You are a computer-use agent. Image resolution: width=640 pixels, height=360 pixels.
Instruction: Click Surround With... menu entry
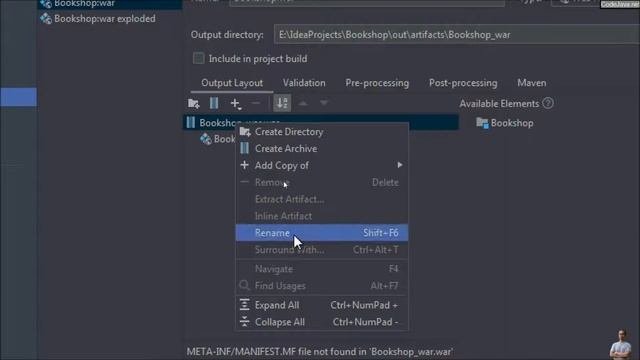pyautogui.click(x=322, y=250)
